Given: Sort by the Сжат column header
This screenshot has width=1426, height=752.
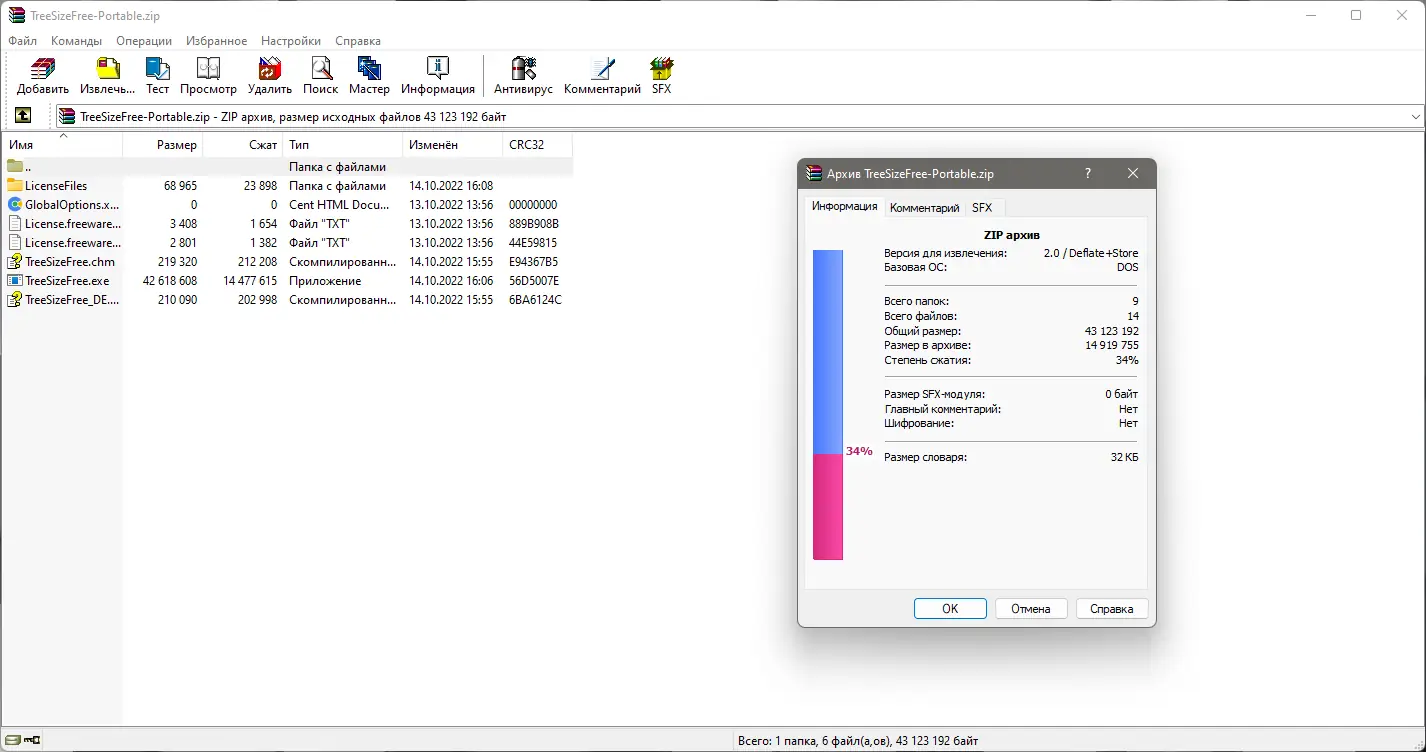Looking at the screenshot, I should (243, 145).
